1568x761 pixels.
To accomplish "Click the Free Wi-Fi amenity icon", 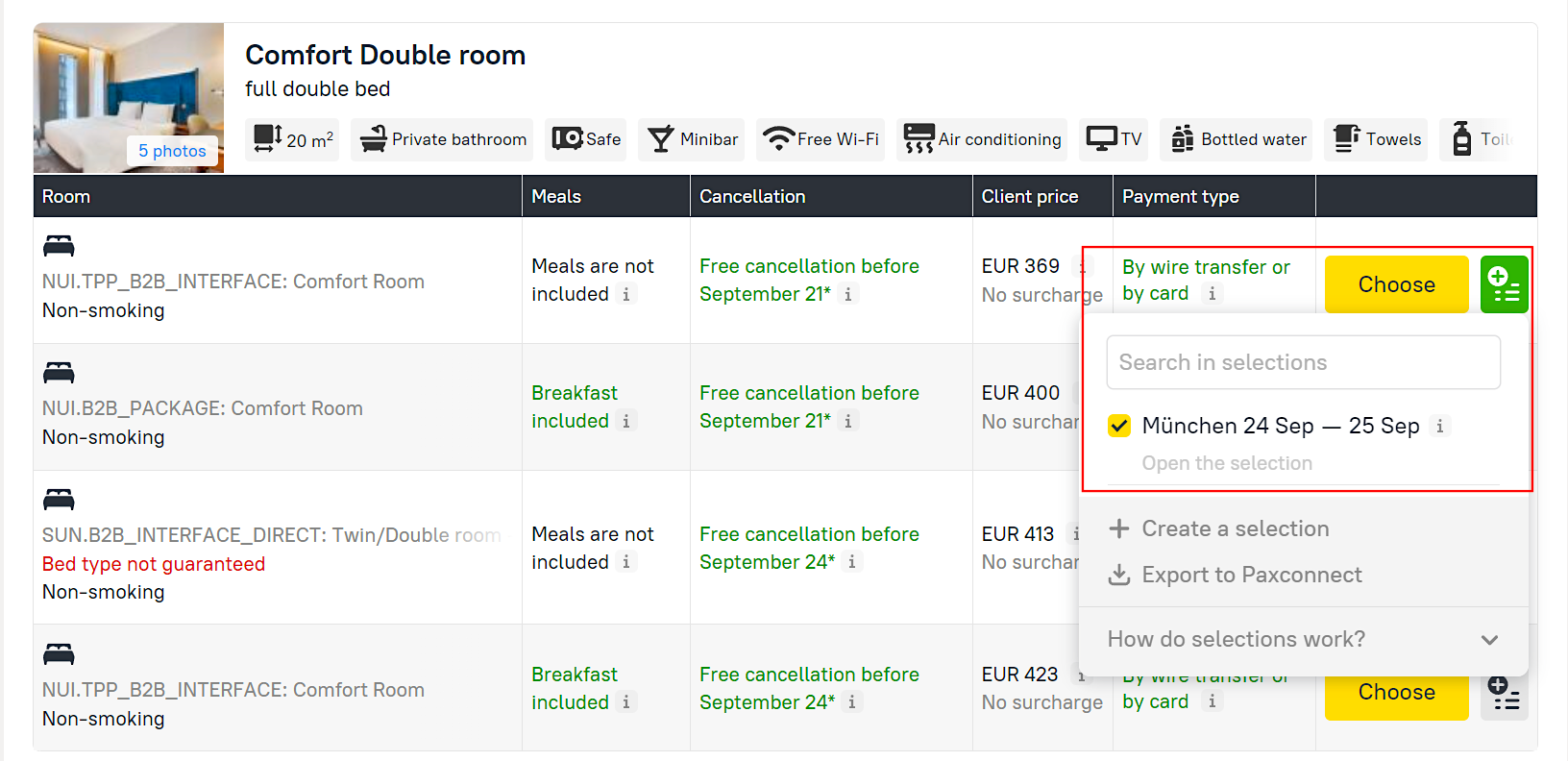I will pyautogui.click(x=778, y=139).
